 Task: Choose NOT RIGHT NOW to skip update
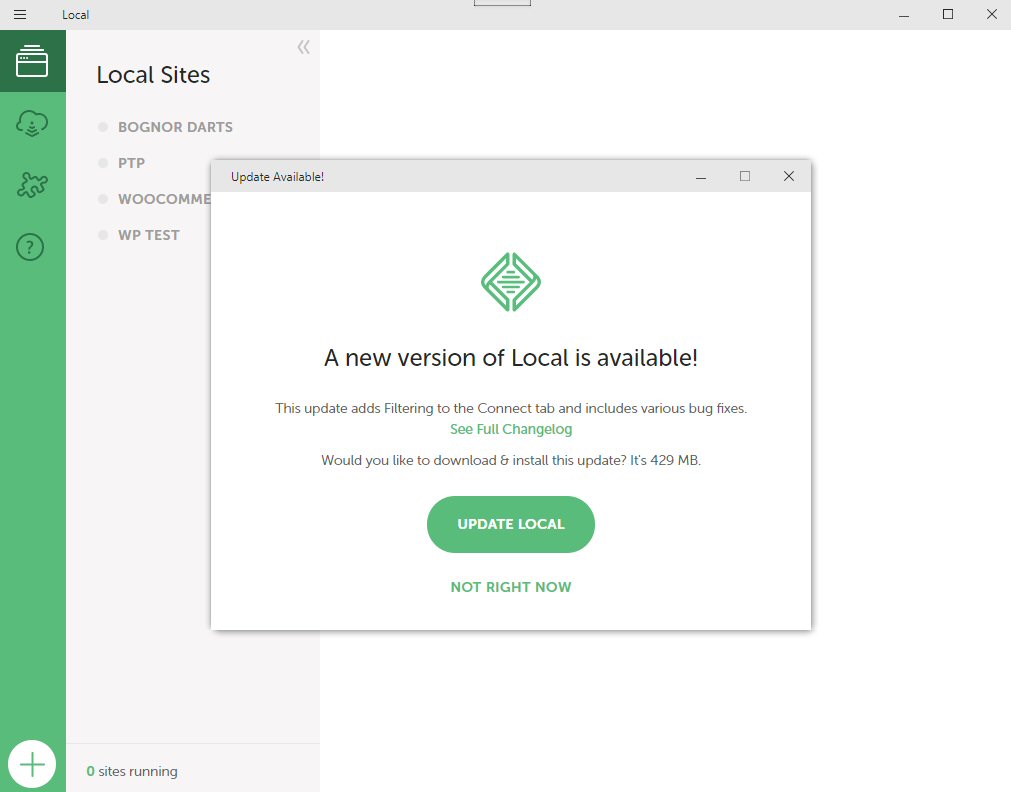point(511,587)
